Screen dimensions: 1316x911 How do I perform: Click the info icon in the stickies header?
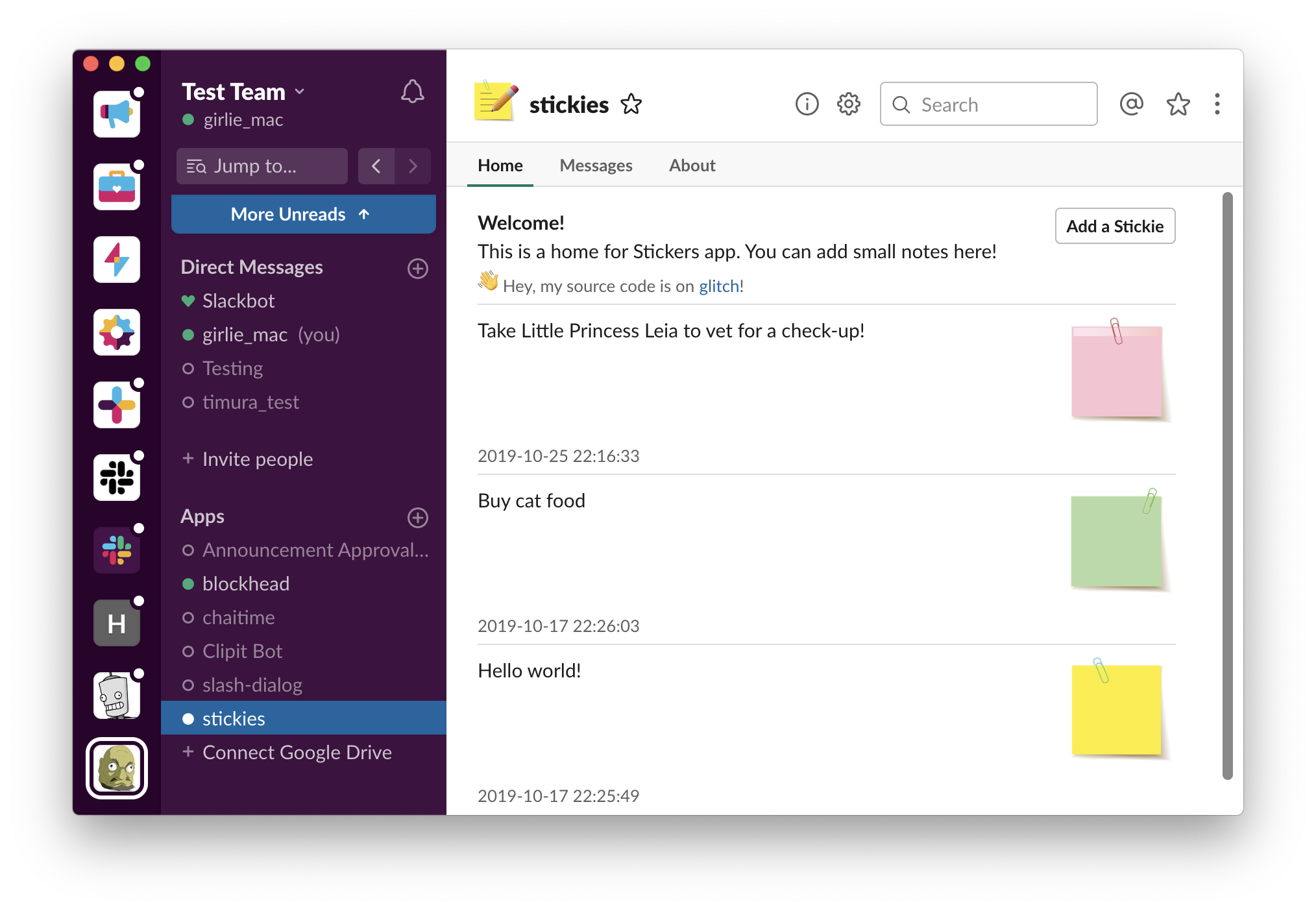(x=807, y=104)
